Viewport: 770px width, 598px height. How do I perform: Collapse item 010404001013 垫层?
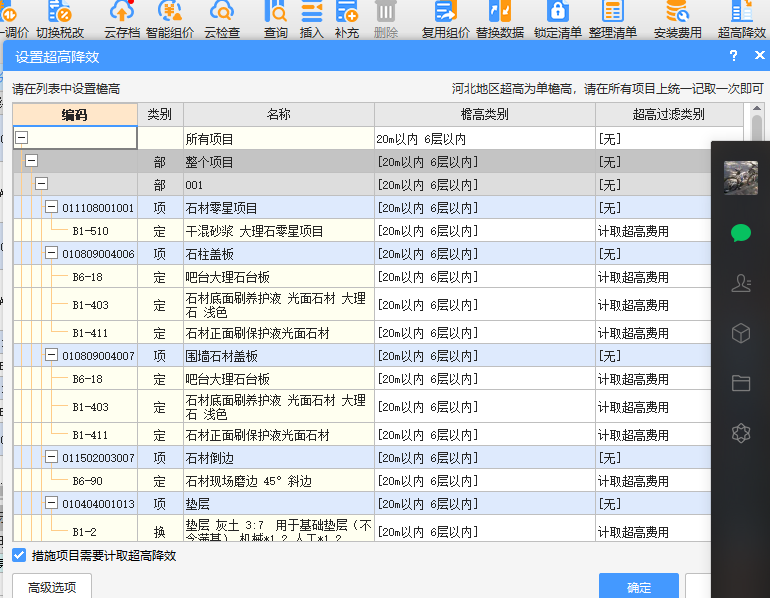point(51,503)
